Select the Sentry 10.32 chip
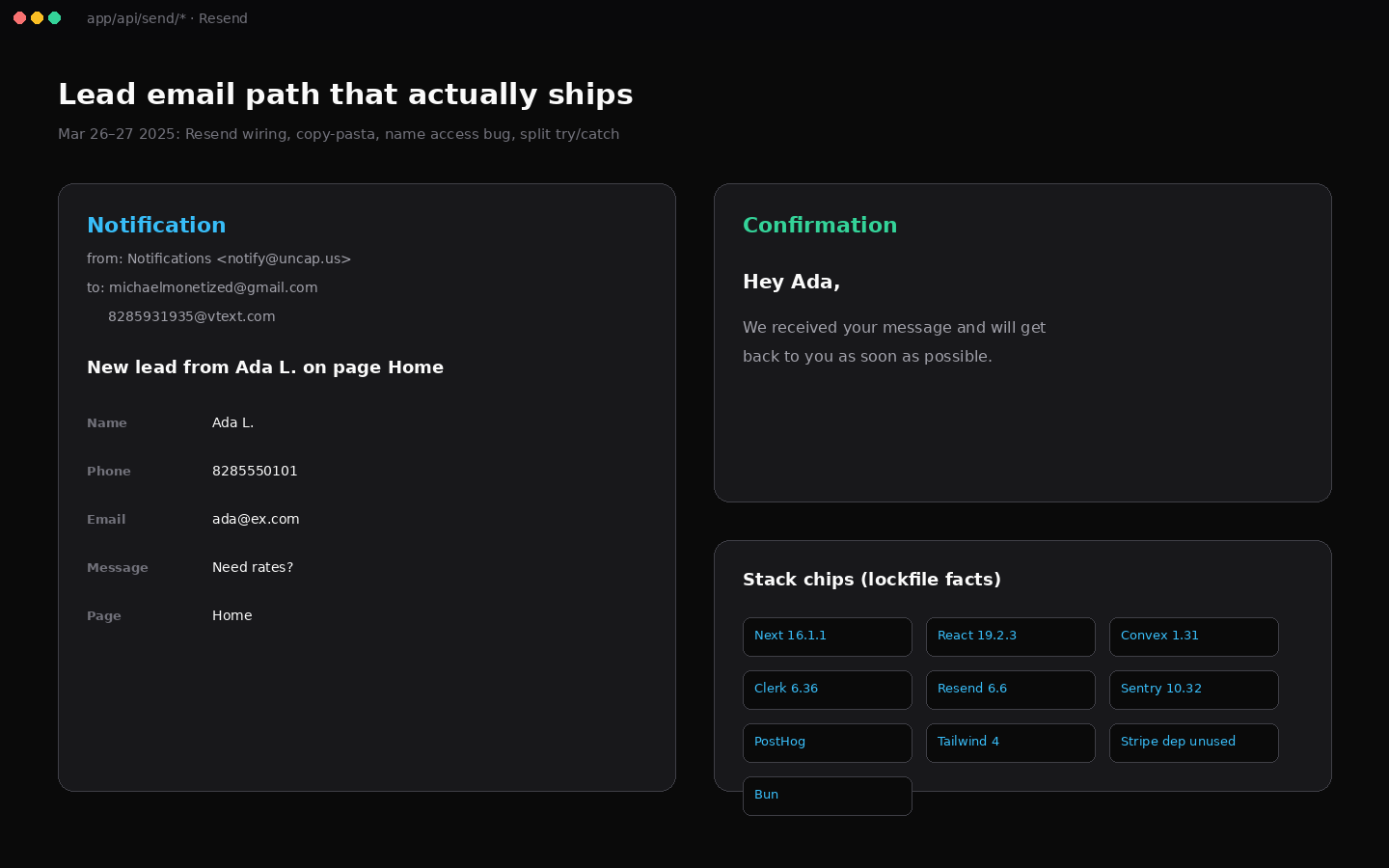Image resolution: width=1389 pixels, height=868 pixels. (x=1194, y=690)
